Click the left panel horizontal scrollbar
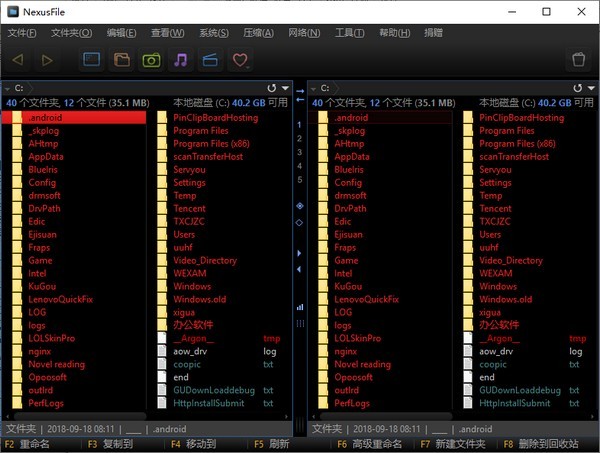The height and width of the screenshot is (453, 600). (x=80, y=416)
